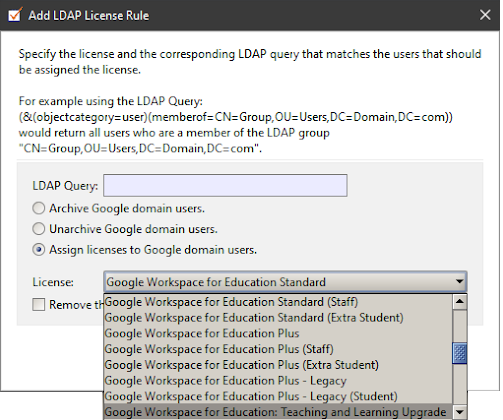Click the license list scroll up arrow
The height and width of the screenshot is (420, 503).
point(460,302)
